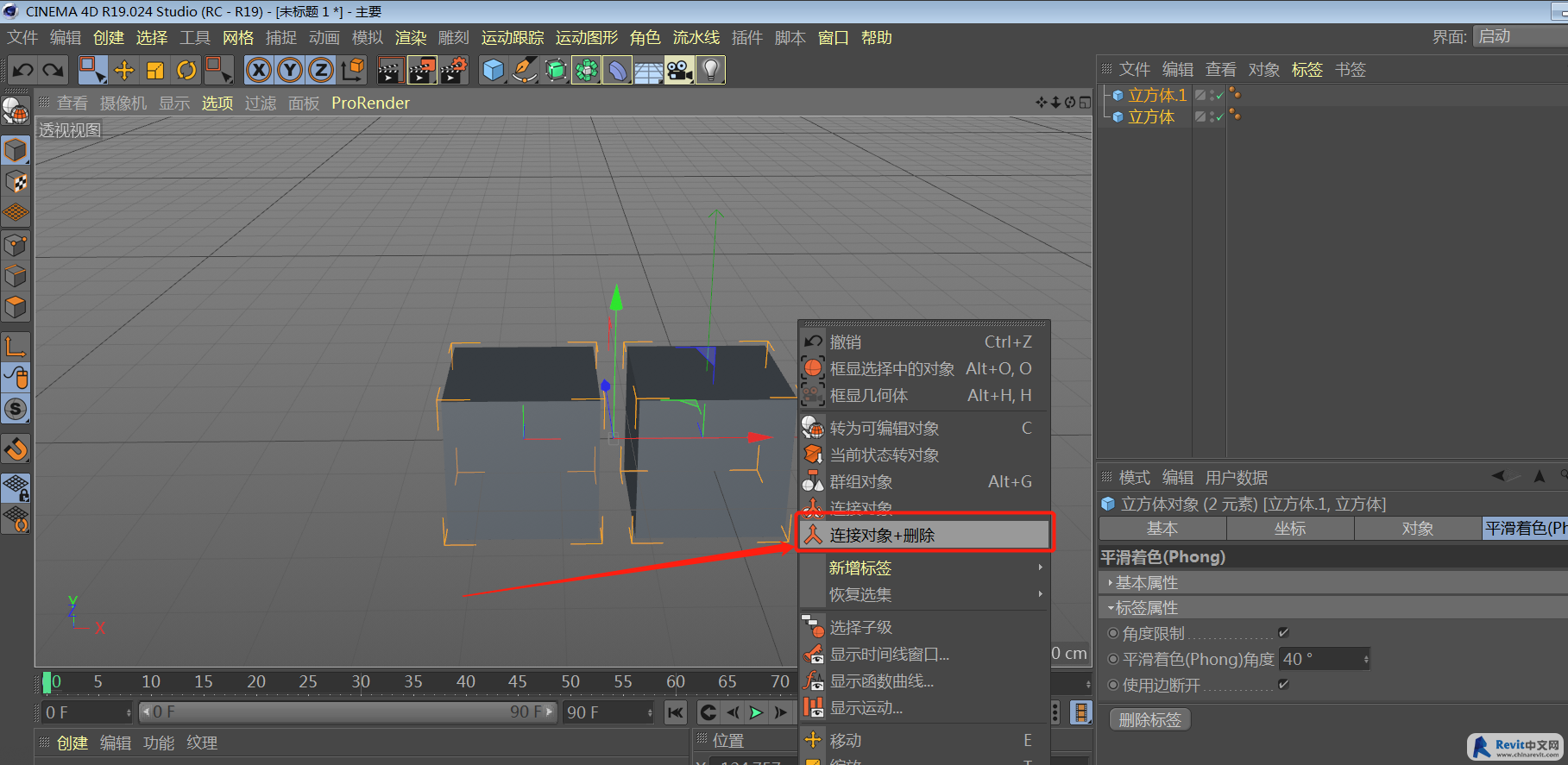Choose 转为可编辑对象 from context menu

(x=923, y=428)
